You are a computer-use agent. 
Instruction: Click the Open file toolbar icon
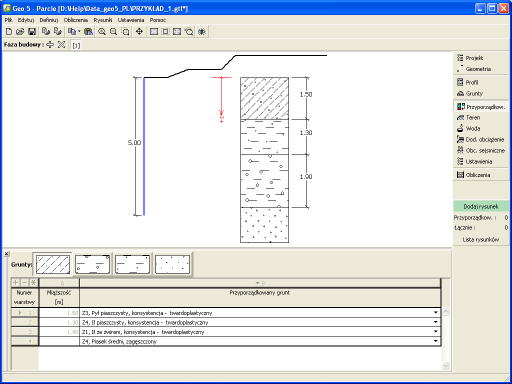(20, 32)
